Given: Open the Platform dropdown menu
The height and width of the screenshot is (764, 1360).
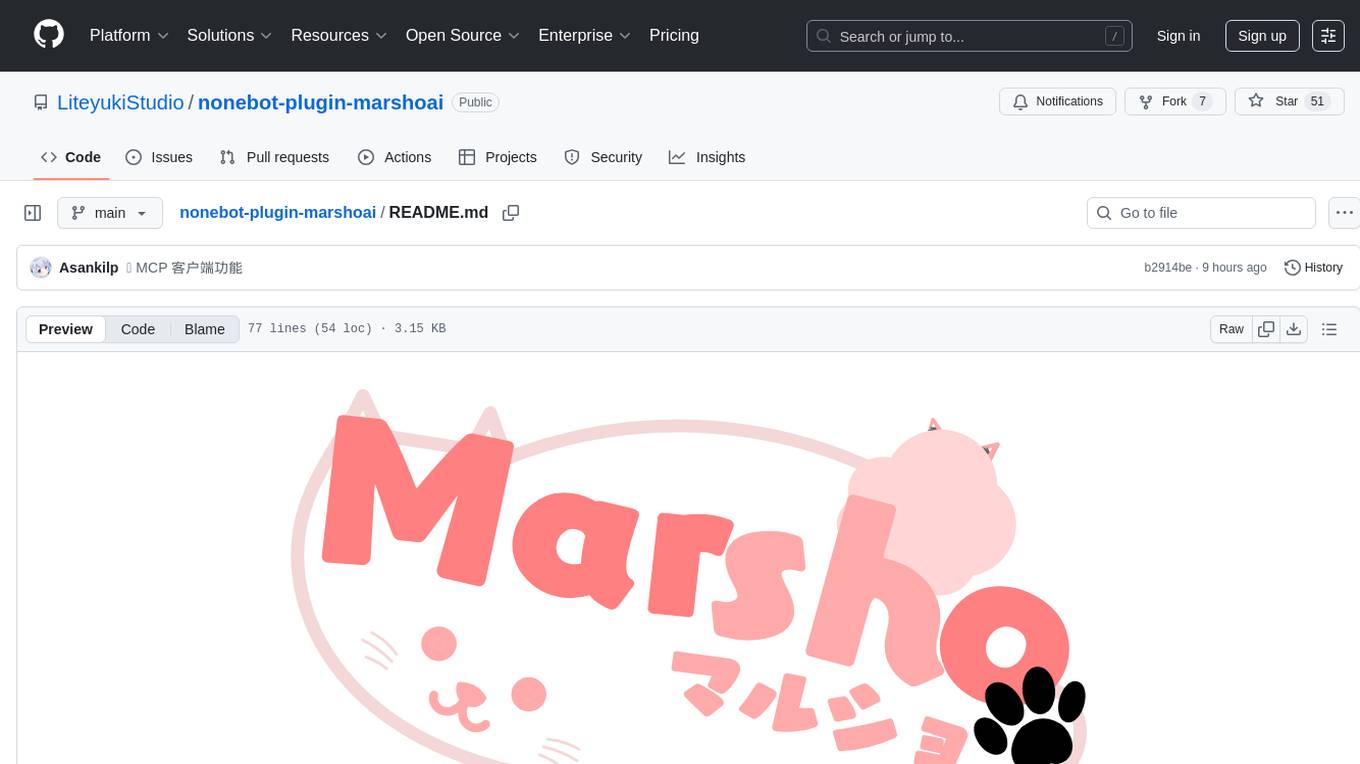Looking at the screenshot, I should [x=129, y=35].
